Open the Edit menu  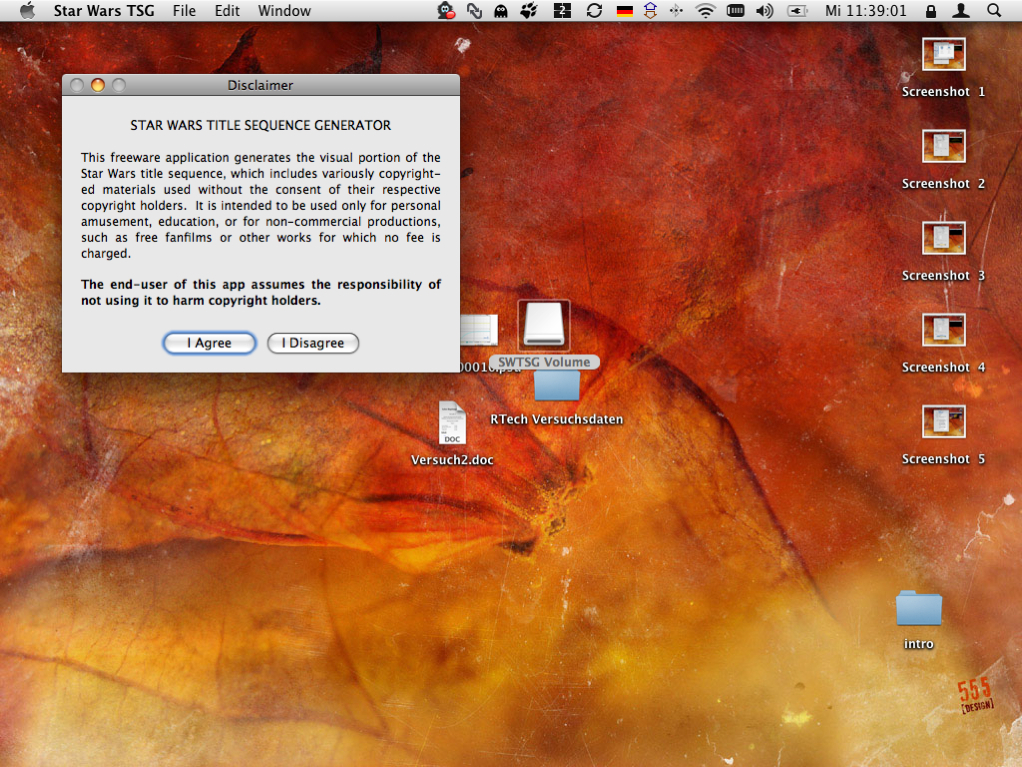click(x=227, y=10)
